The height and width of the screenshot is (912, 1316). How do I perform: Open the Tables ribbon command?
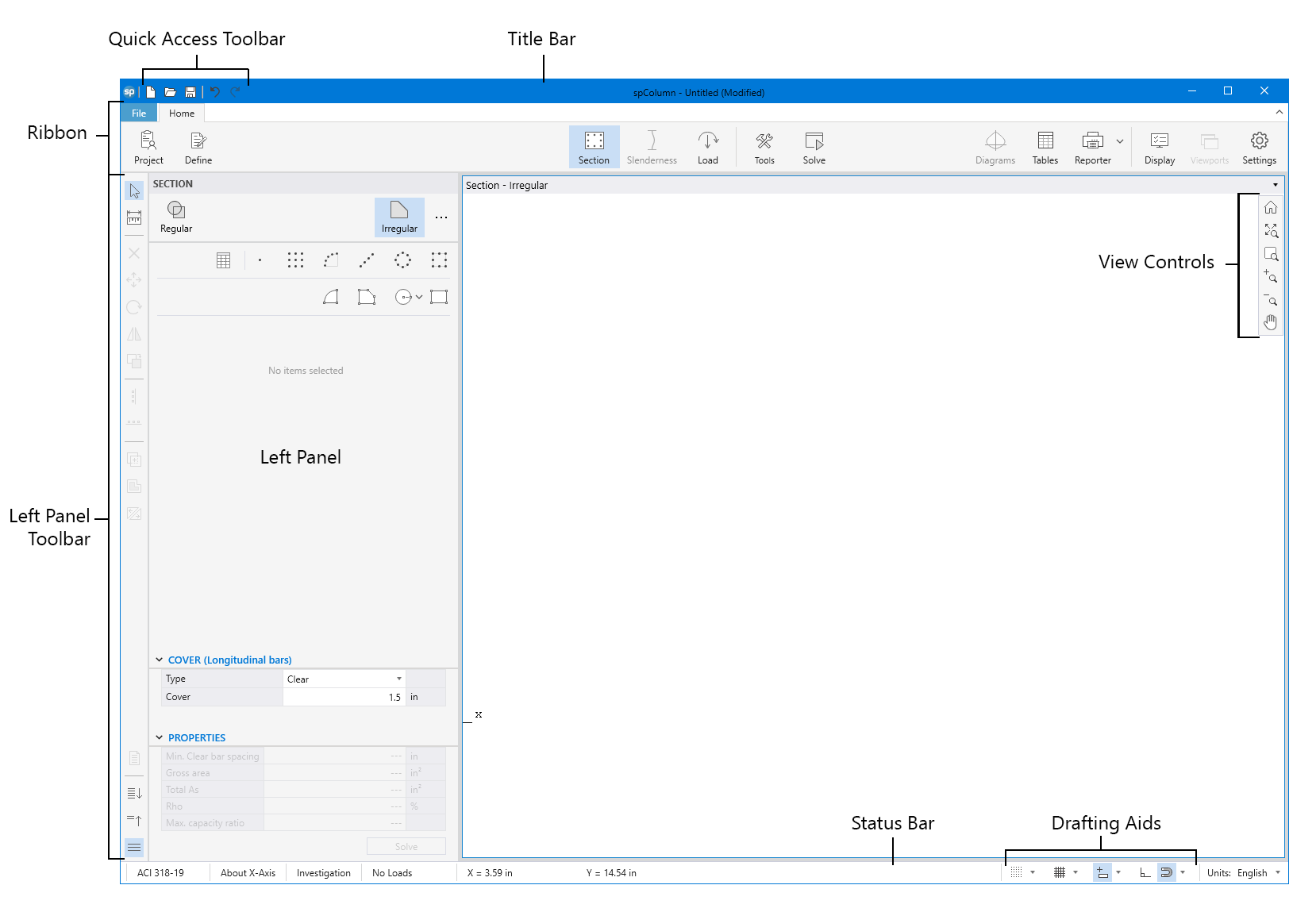pos(1045,148)
